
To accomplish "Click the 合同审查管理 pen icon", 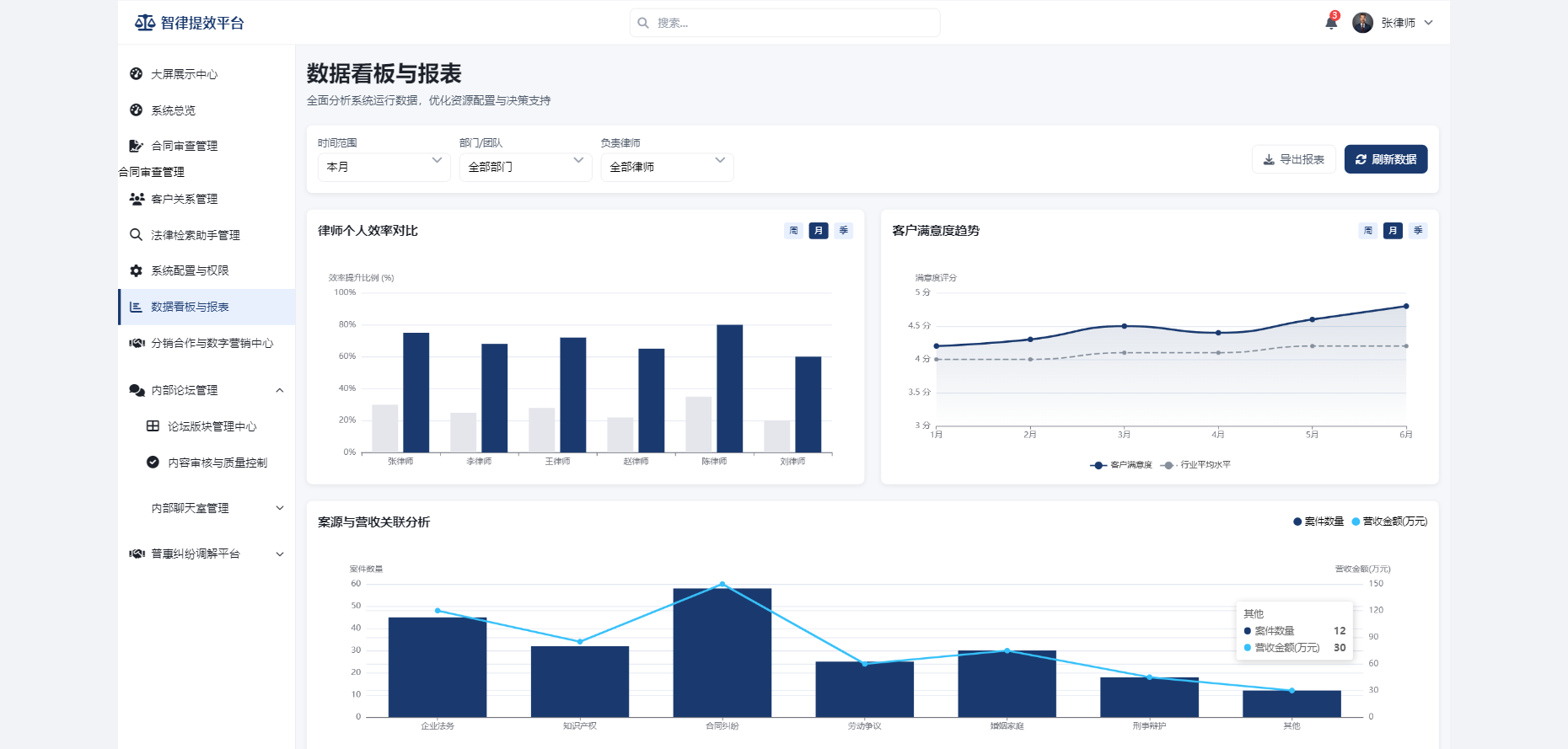I will point(136,146).
